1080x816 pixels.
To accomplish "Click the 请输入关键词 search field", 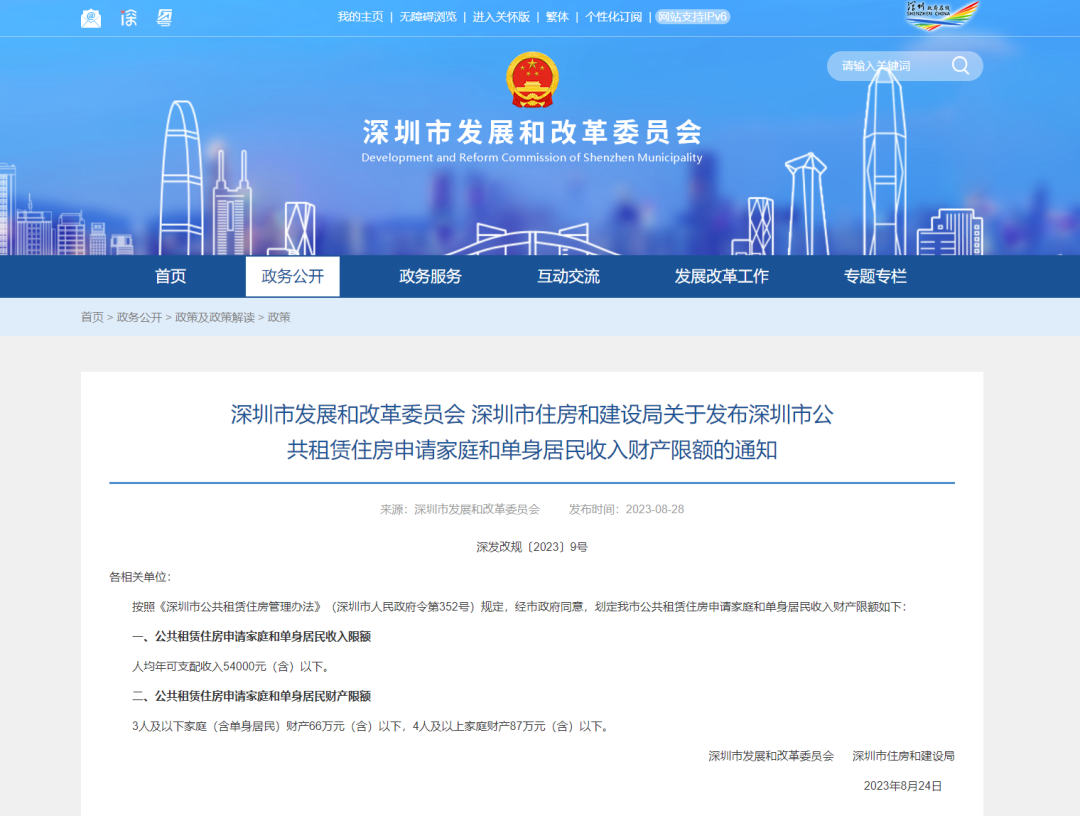I will [x=886, y=66].
